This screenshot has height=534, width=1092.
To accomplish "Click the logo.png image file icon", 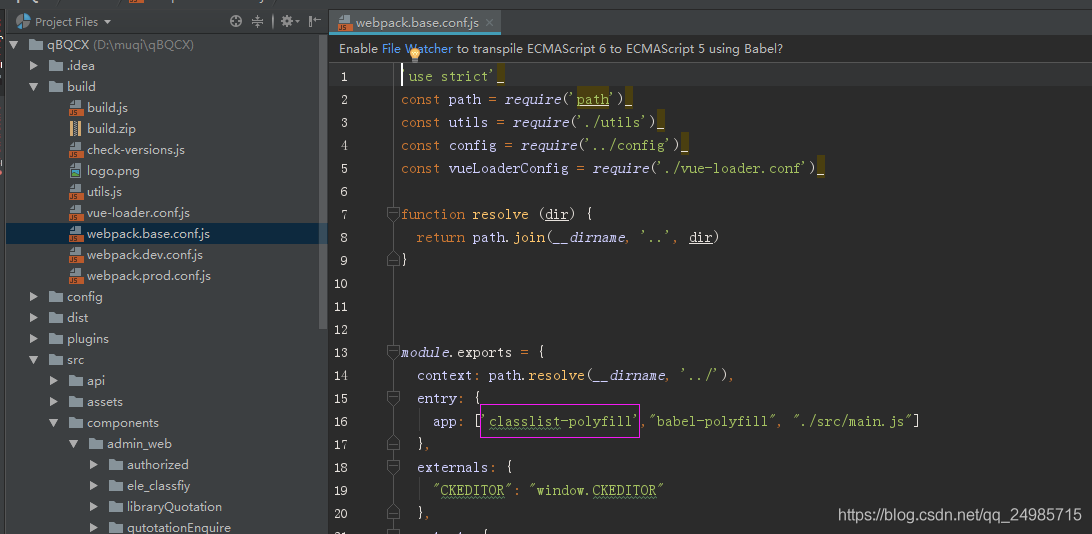I will tap(76, 170).
